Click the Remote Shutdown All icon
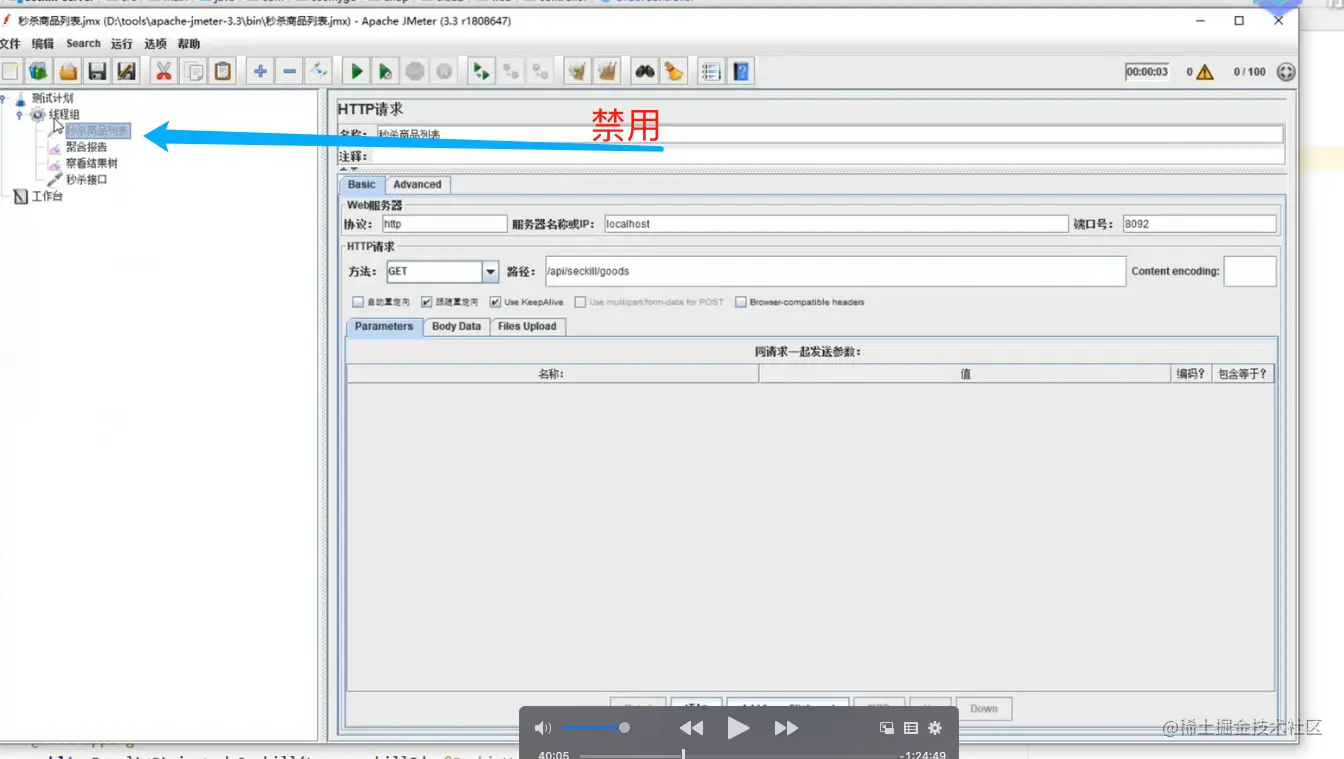 click(540, 71)
